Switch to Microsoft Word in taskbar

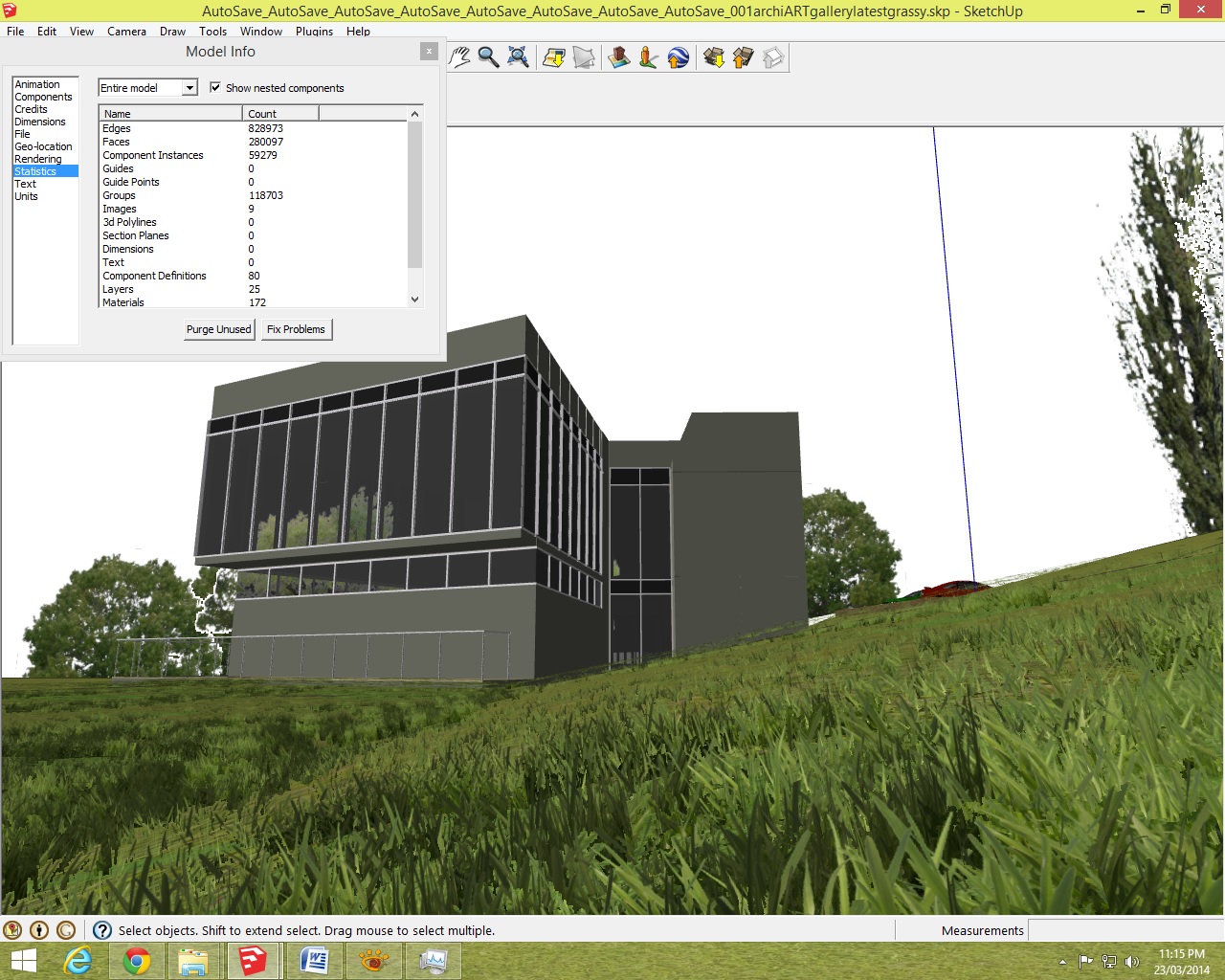pos(314,961)
